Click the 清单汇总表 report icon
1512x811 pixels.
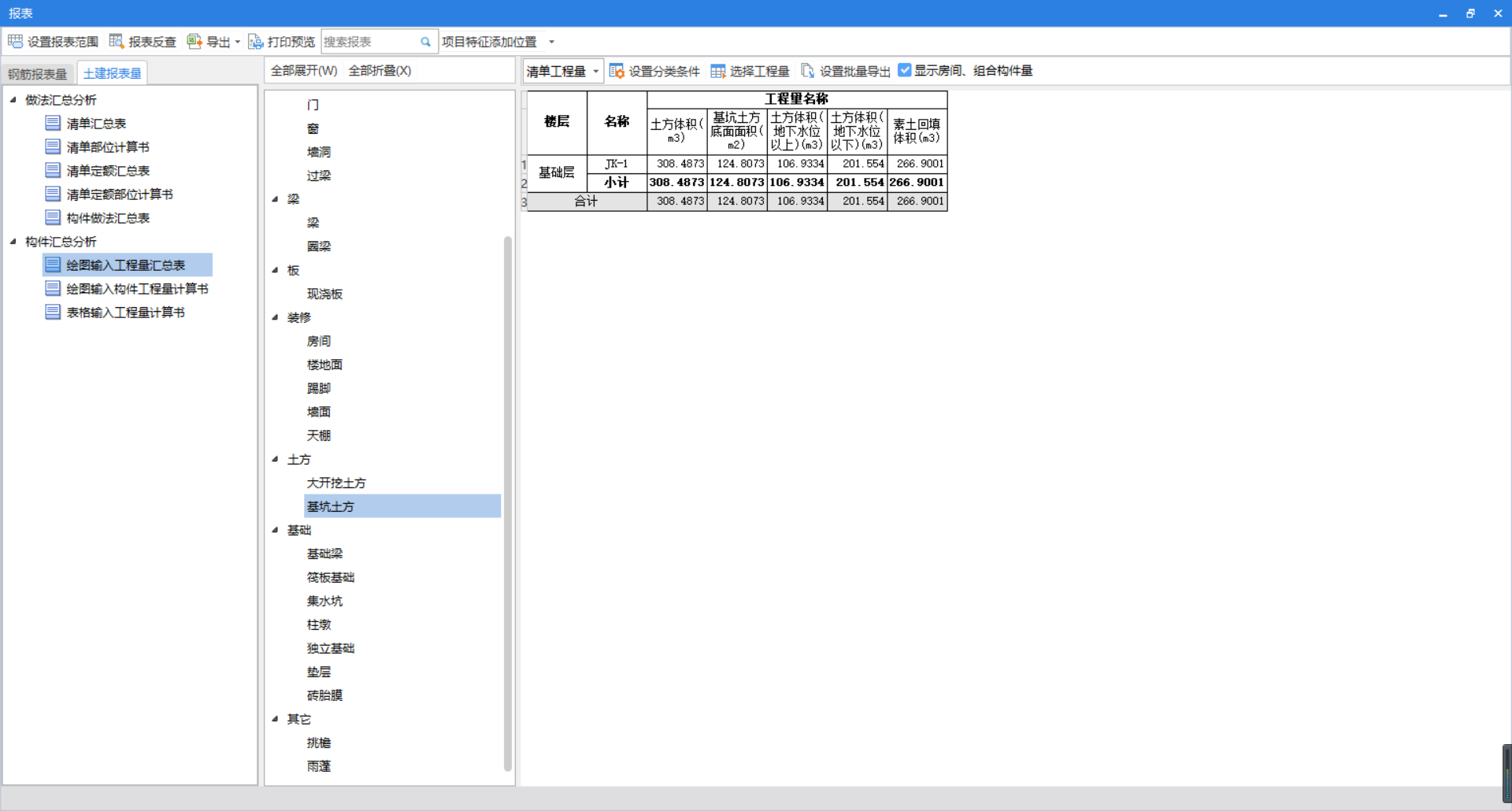(53, 123)
